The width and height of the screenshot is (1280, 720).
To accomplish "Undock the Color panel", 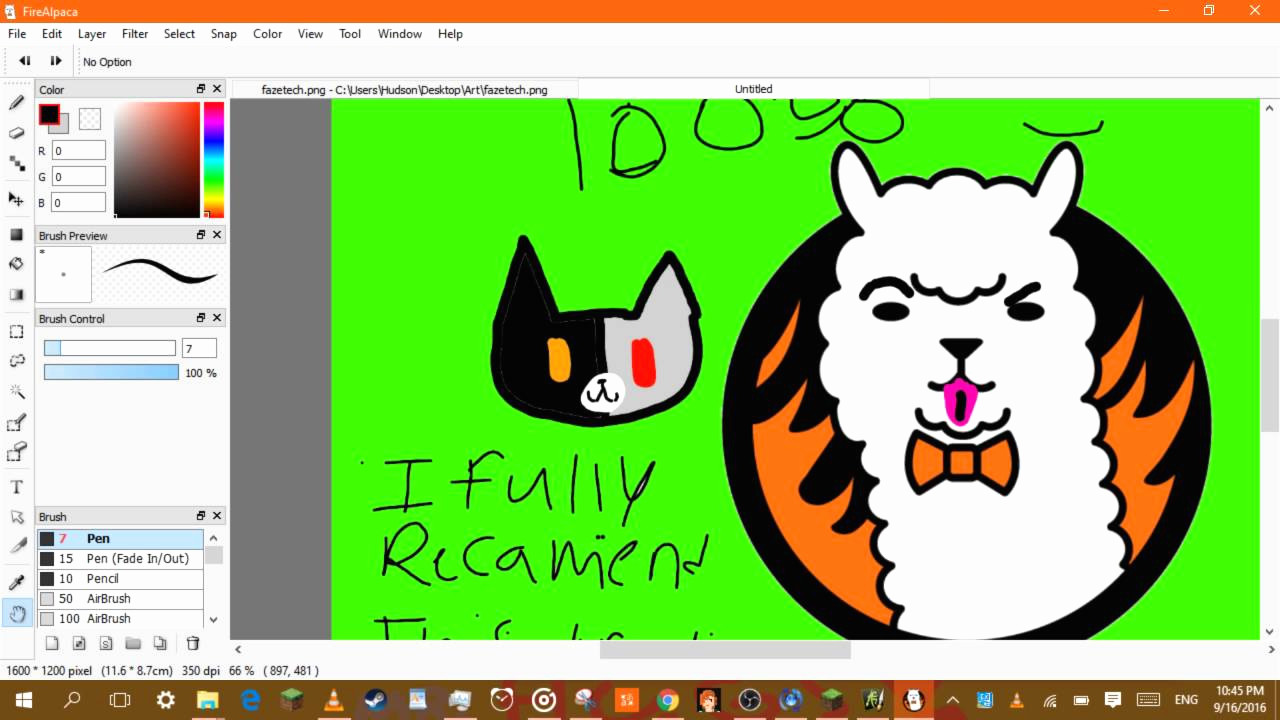I will (200, 88).
